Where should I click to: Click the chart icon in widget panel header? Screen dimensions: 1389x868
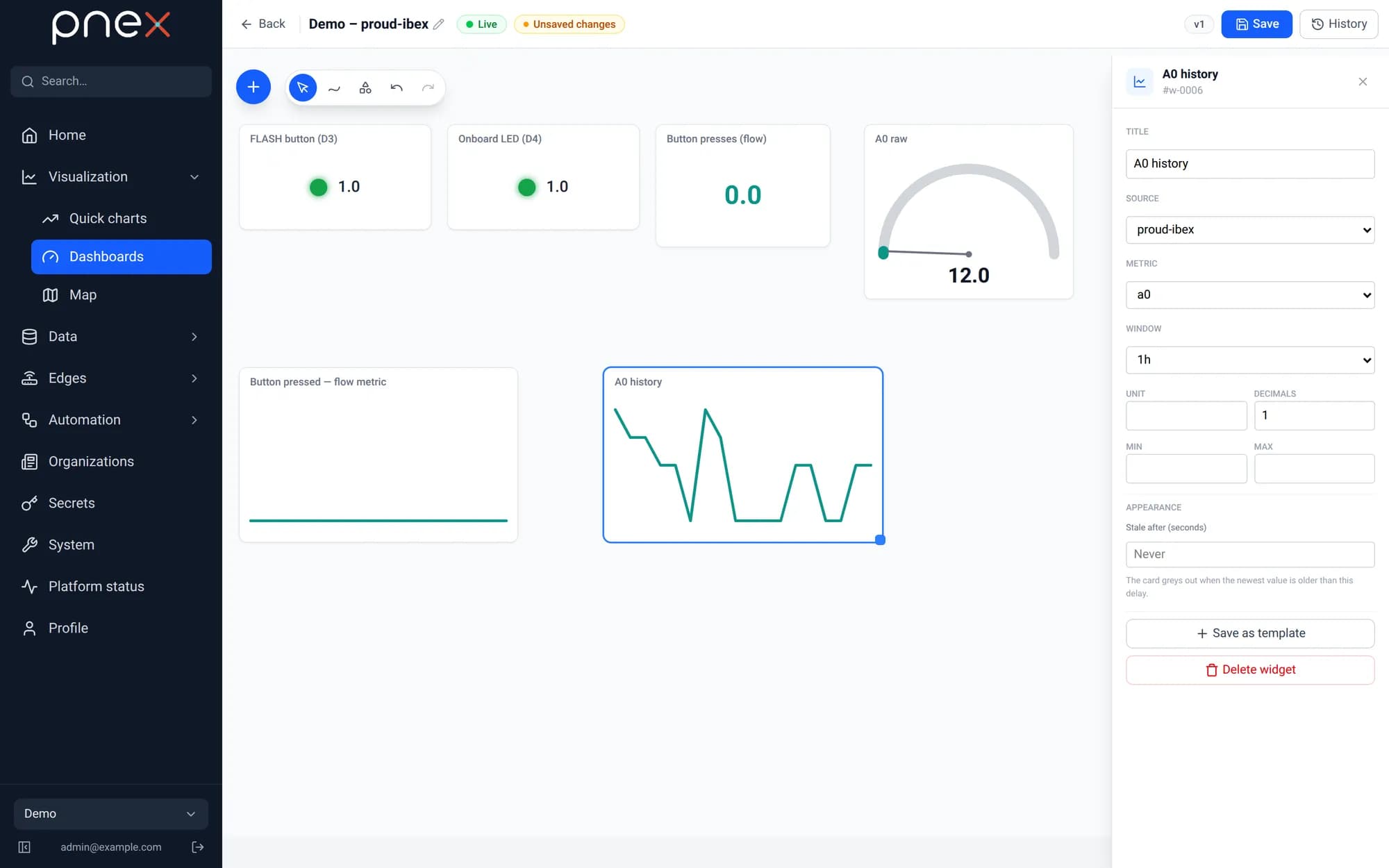point(1140,82)
